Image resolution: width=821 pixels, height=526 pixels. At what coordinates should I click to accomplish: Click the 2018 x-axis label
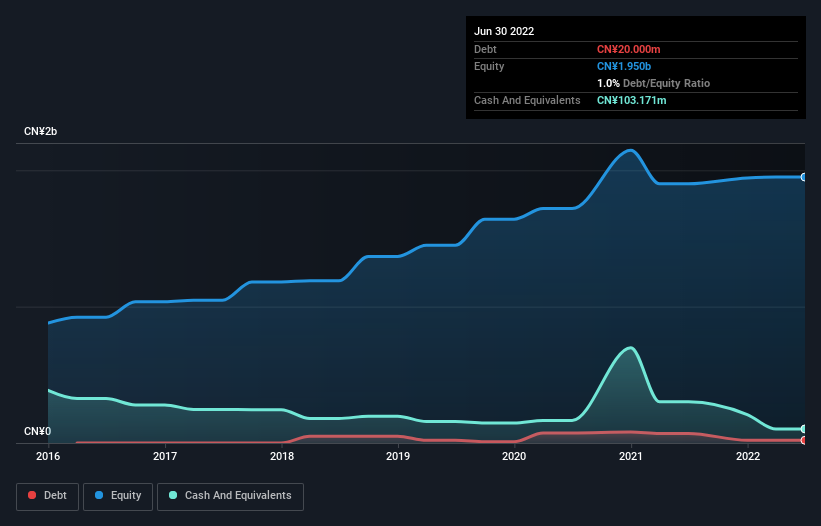coord(282,456)
